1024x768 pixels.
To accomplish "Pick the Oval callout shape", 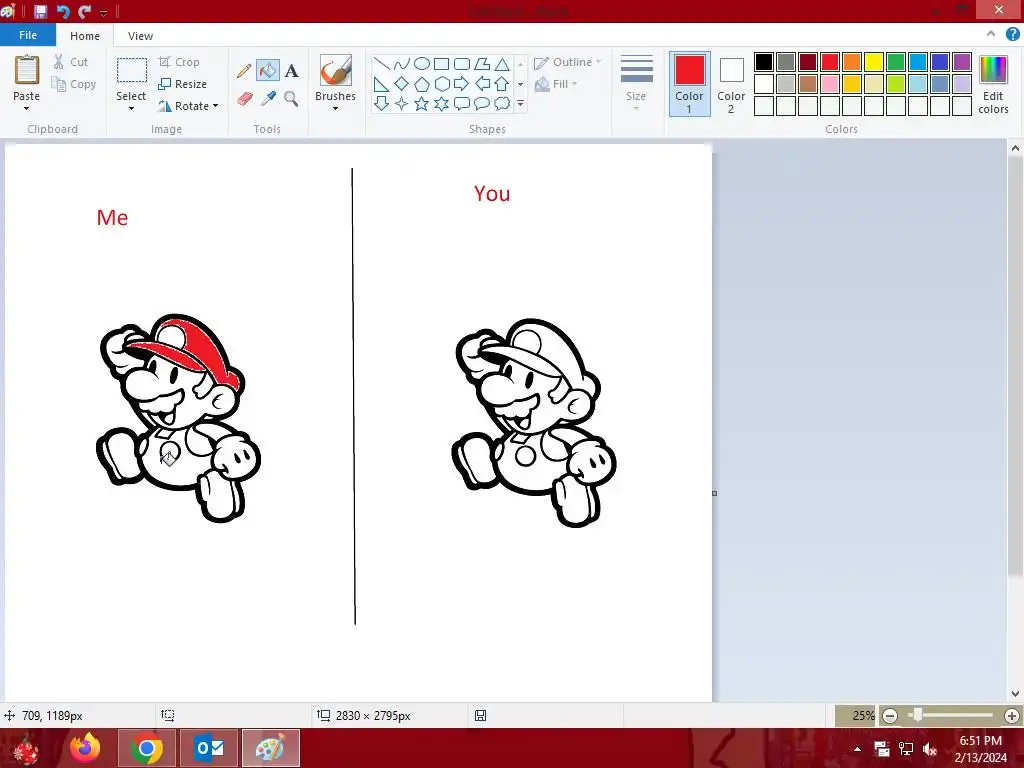I will (482, 103).
